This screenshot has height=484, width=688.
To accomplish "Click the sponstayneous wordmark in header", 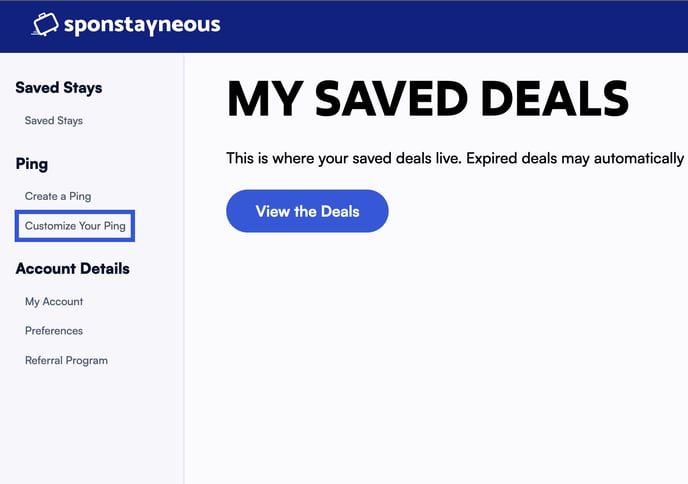I will coord(142,25).
